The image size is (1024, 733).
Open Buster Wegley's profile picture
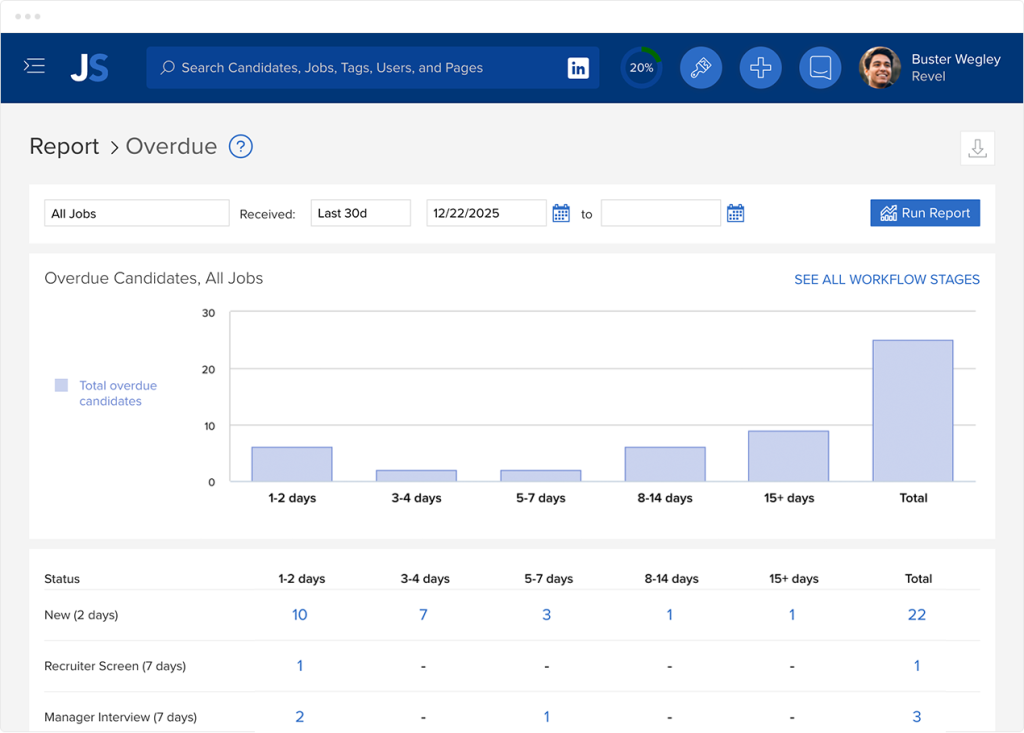point(879,67)
